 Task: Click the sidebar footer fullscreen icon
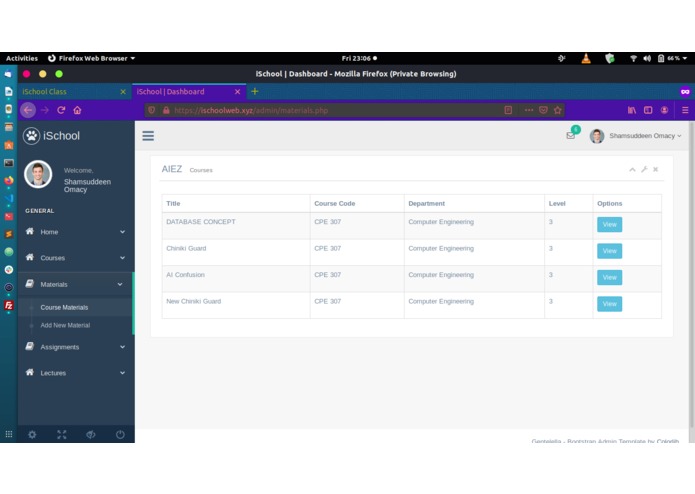pyautogui.click(x=62, y=435)
